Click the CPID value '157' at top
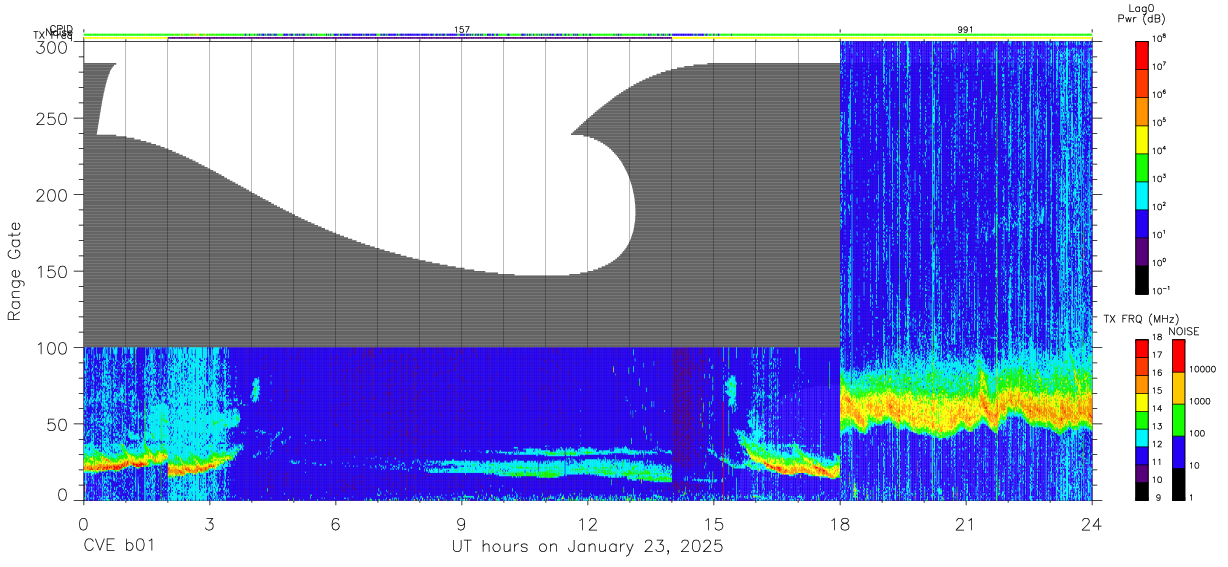This screenshot has width=1228, height=567. coord(462,30)
